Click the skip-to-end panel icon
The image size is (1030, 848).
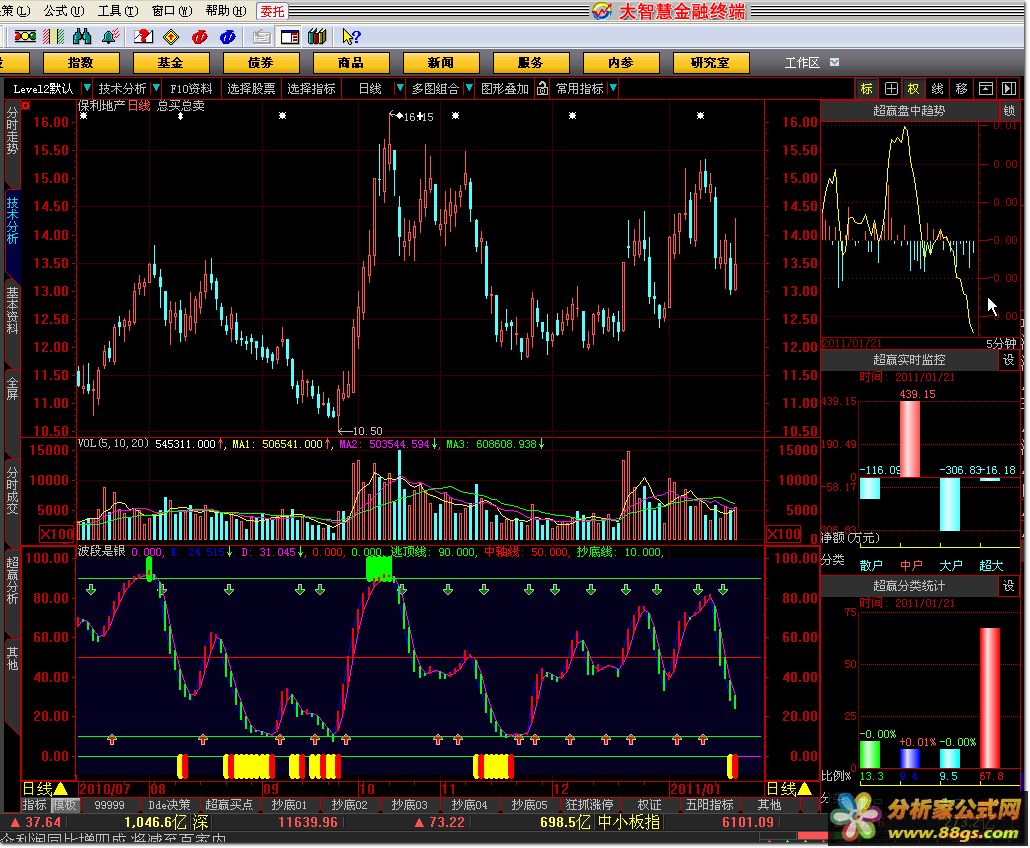pyautogui.click(x=1009, y=88)
